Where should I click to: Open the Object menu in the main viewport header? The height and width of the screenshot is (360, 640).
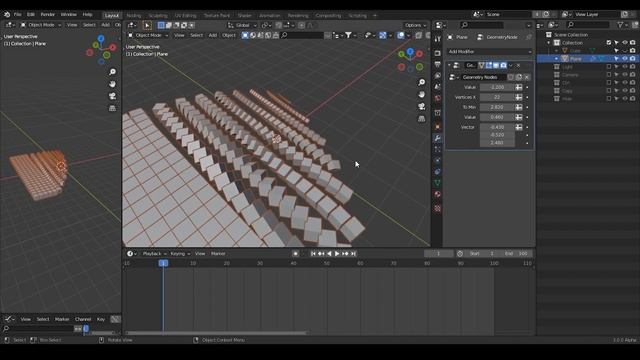tap(229, 36)
